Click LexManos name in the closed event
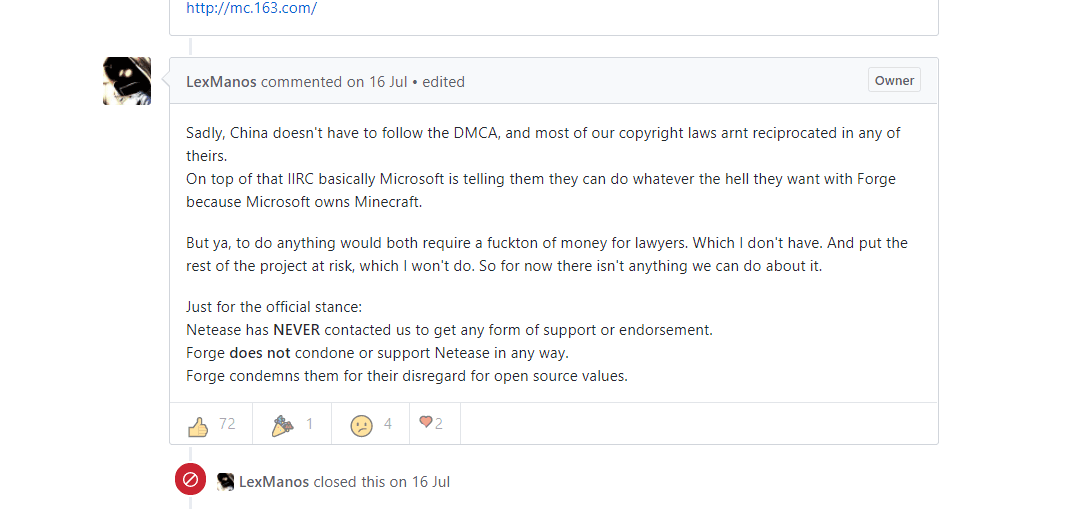The image size is (1081, 509). [274, 482]
